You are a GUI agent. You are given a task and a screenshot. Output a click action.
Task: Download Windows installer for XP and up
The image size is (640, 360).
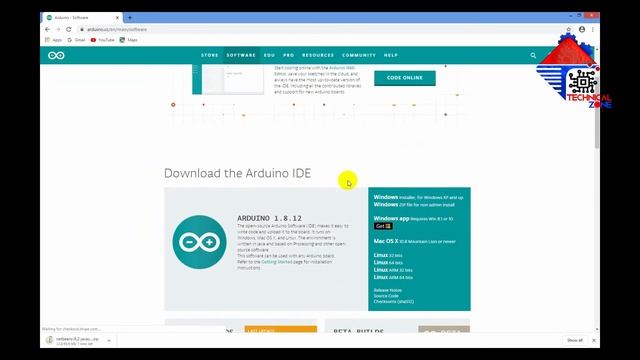[418, 197]
